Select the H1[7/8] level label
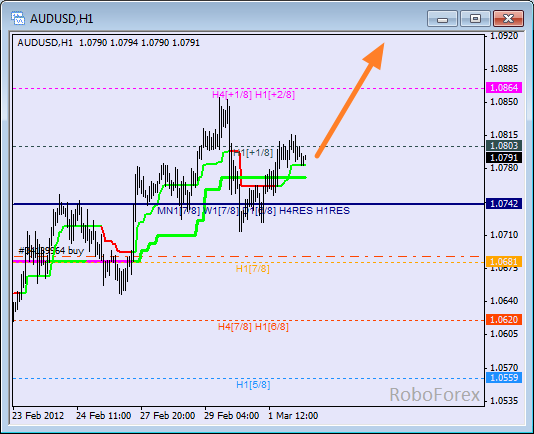 tap(253, 269)
